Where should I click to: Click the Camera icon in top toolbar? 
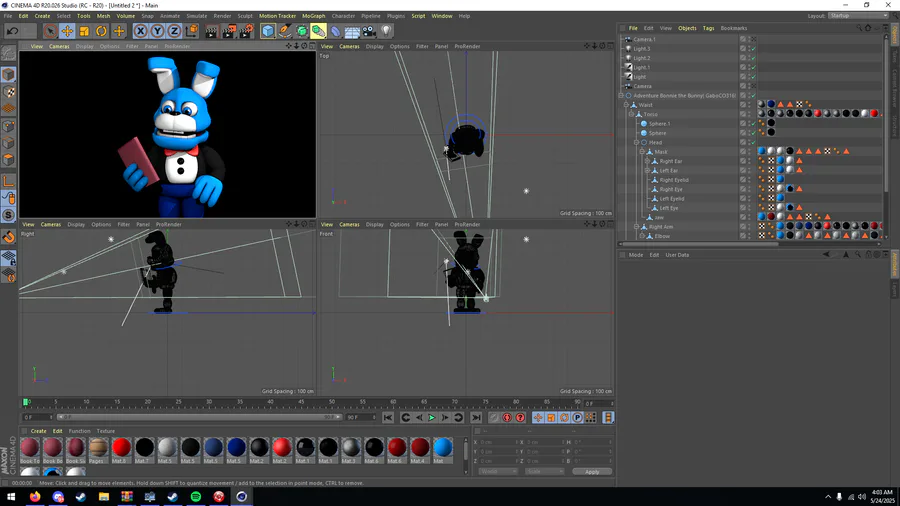coord(369,31)
